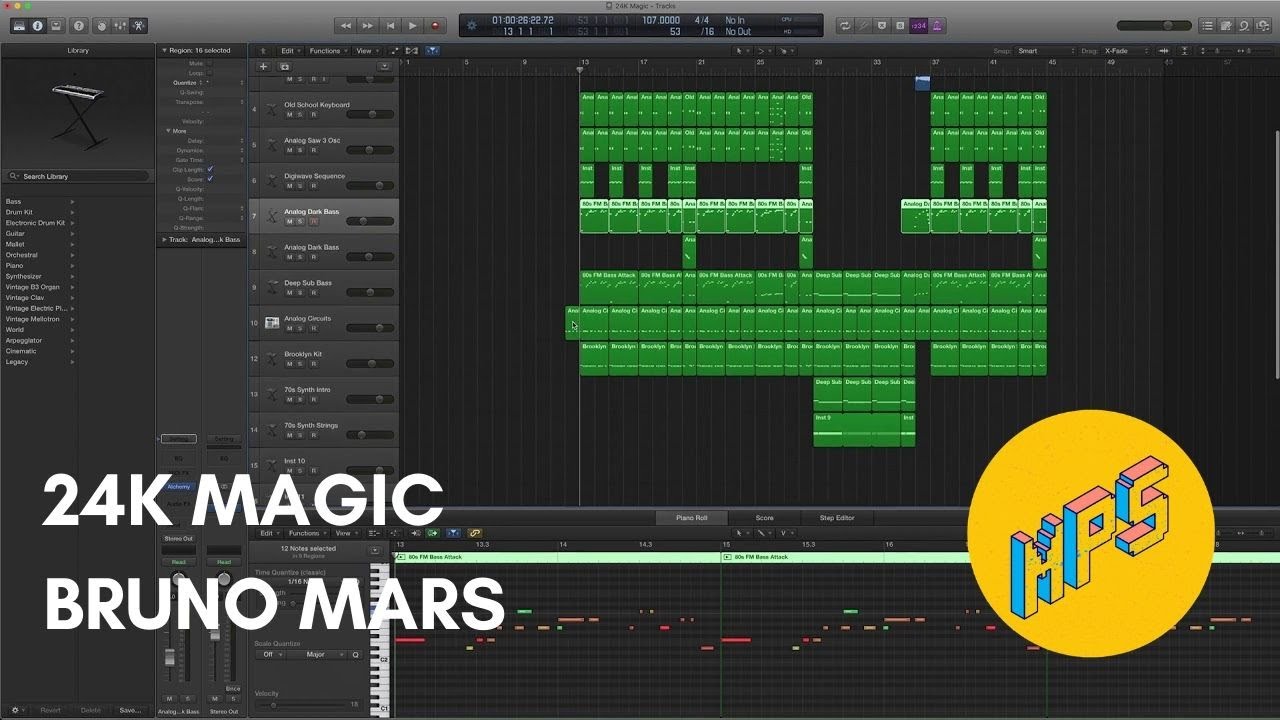Click the duplicate track button
Screen dimensions: 1280x720
284,66
